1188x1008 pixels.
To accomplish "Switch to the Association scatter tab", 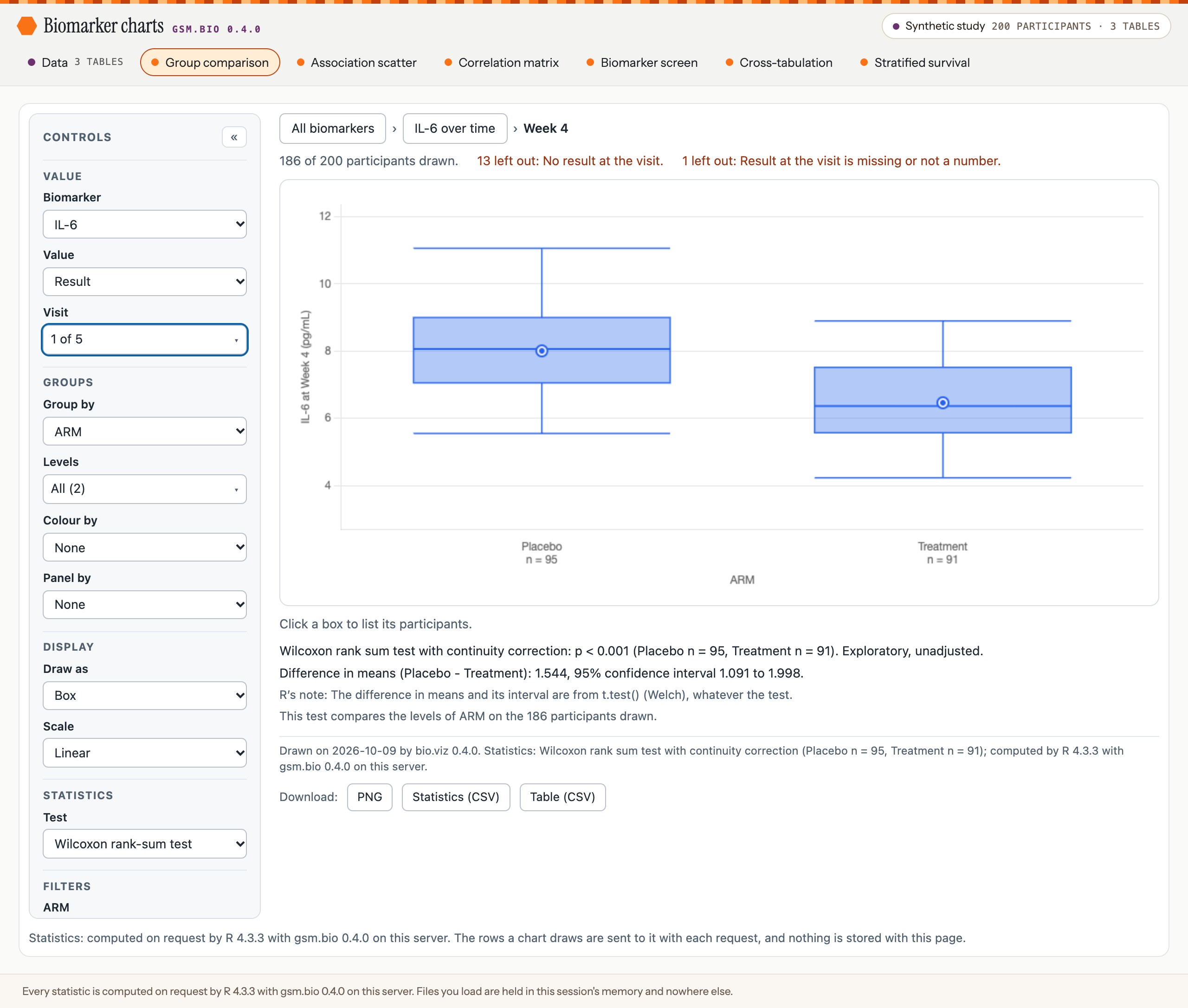I will (x=356, y=62).
